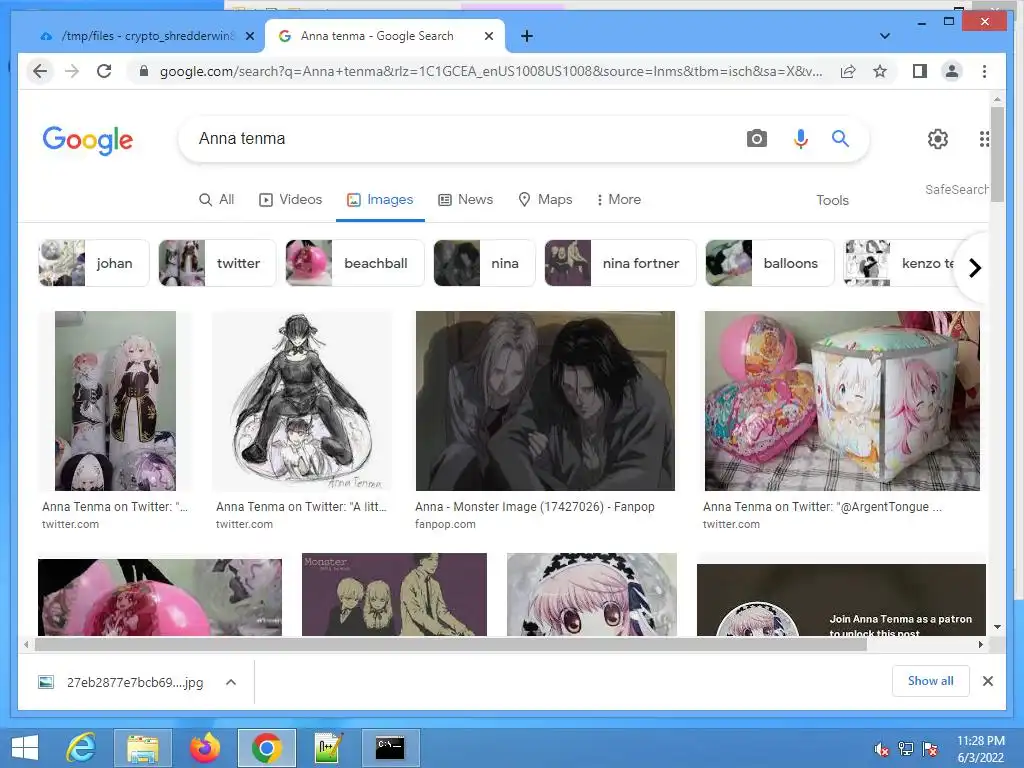Click the Google logo
Viewport: 1024px width, 768px height.
coord(88,140)
